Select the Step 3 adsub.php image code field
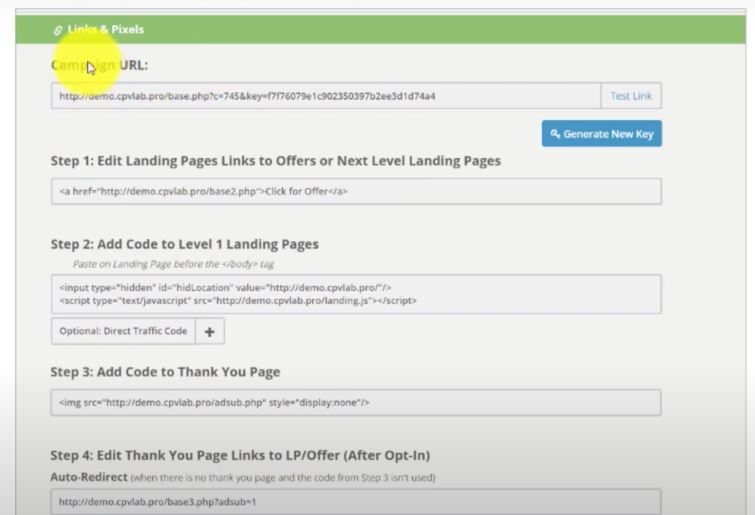 click(x=356, y=402)
